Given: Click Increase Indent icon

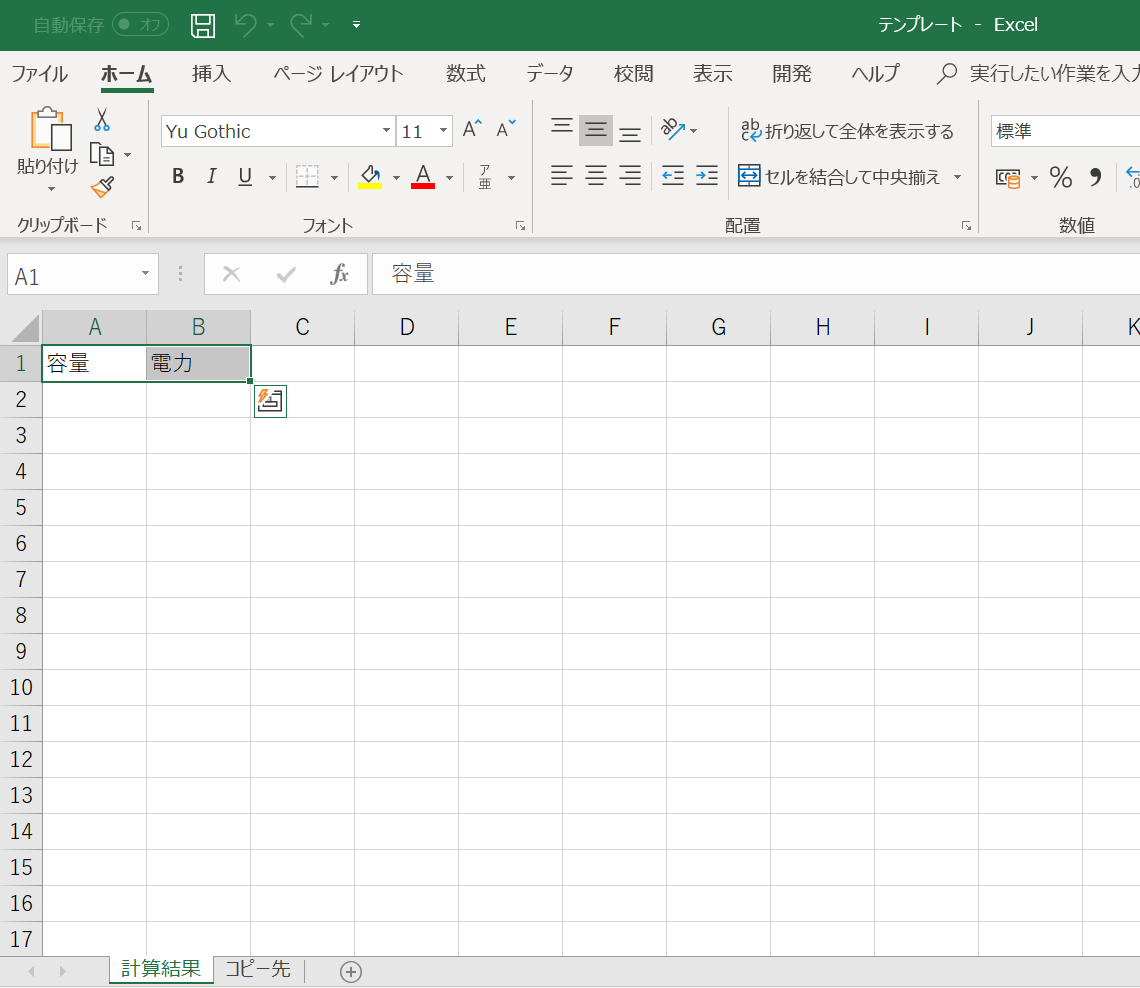Looking at the screenshot, I should point(707,176).
